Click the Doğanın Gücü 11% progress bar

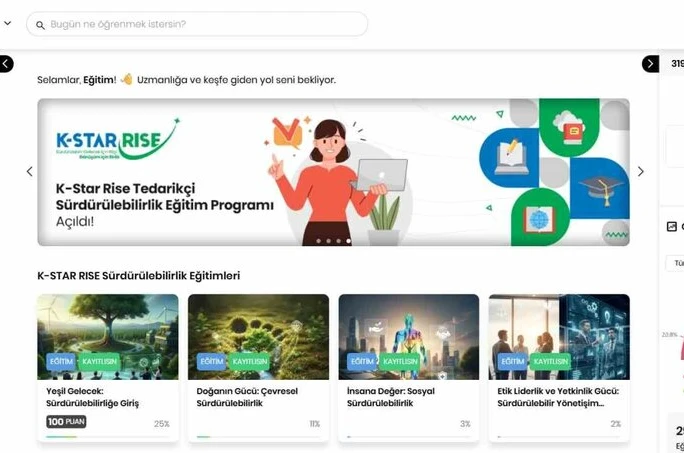click(x=258, y=437)
